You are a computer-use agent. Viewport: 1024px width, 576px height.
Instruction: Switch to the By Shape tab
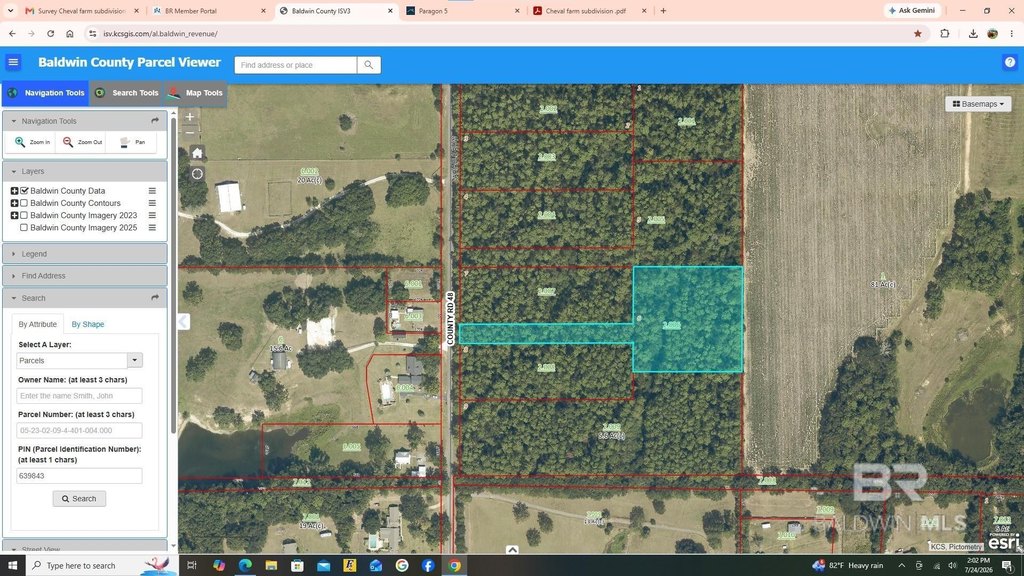coord(88,324)
